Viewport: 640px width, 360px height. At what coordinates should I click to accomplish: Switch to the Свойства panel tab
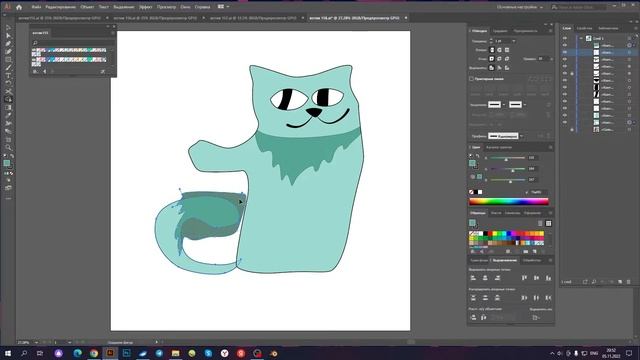tap(584, 28)
